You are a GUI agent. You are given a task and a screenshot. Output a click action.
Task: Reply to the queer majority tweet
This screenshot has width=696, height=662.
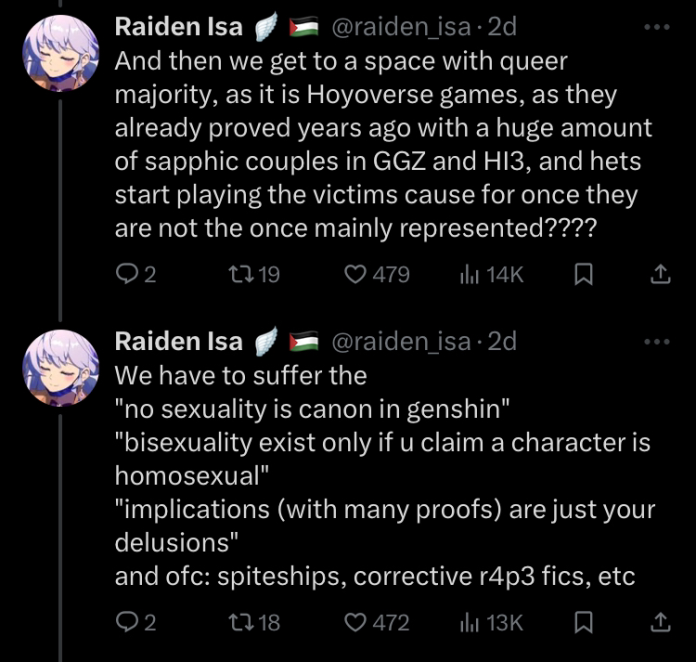tap(126, 274)
